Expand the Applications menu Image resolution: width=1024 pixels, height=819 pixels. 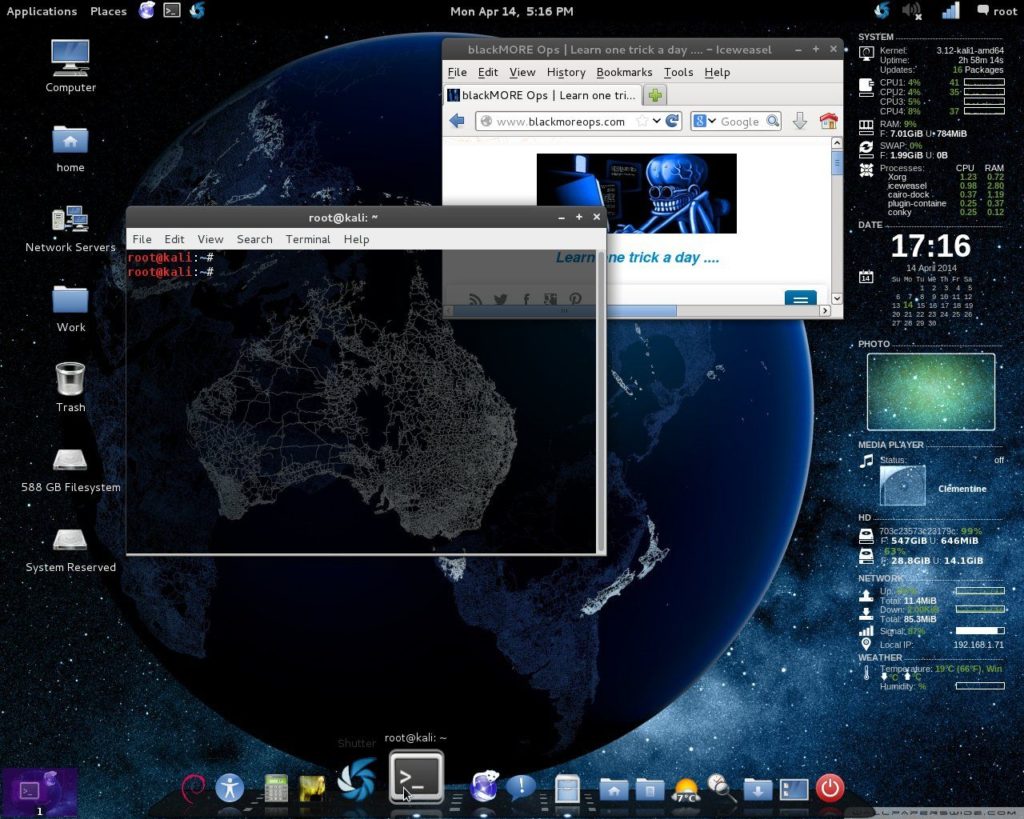coord(41,11)
